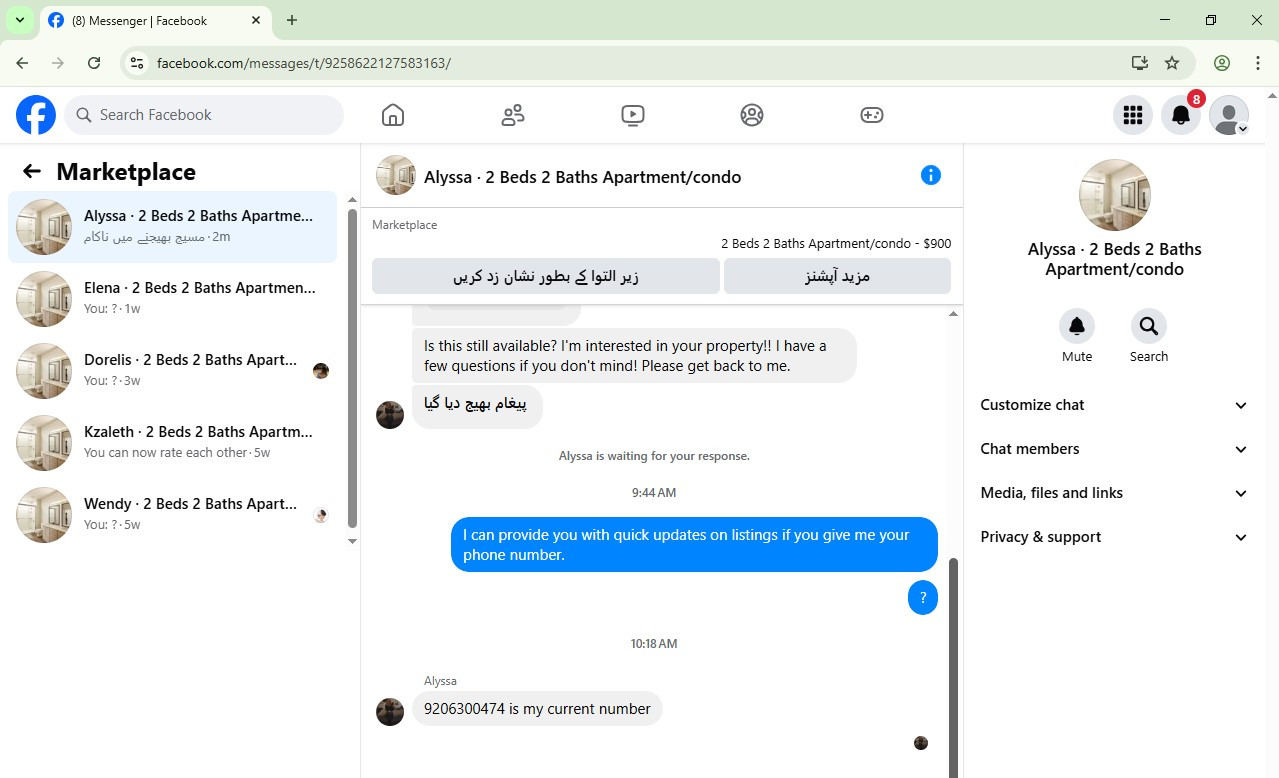The height and width of the screenshot is (778, 1279).
Task: Open the Chrome three-dot menu
Action: 1258,63
